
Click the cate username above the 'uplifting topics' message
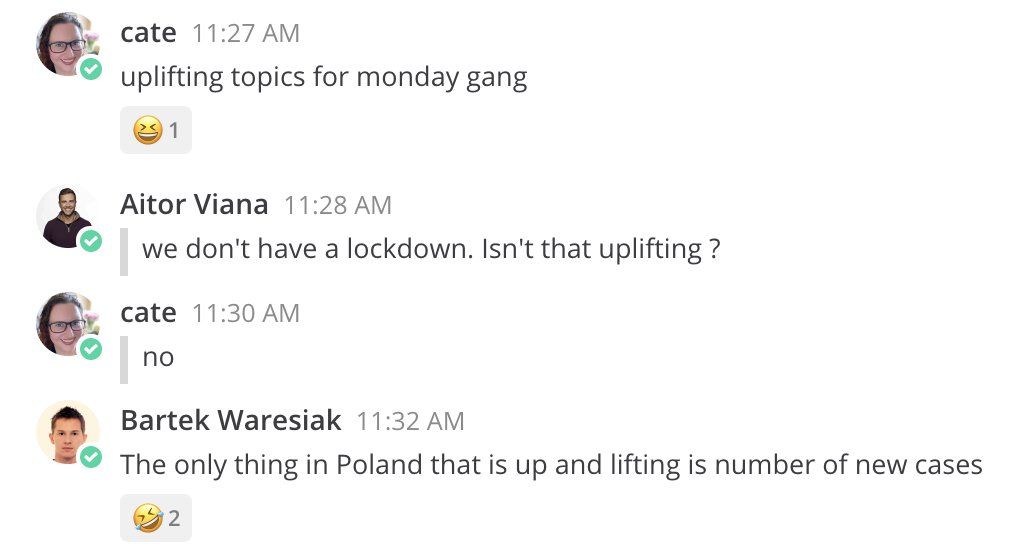click(148, 32)
